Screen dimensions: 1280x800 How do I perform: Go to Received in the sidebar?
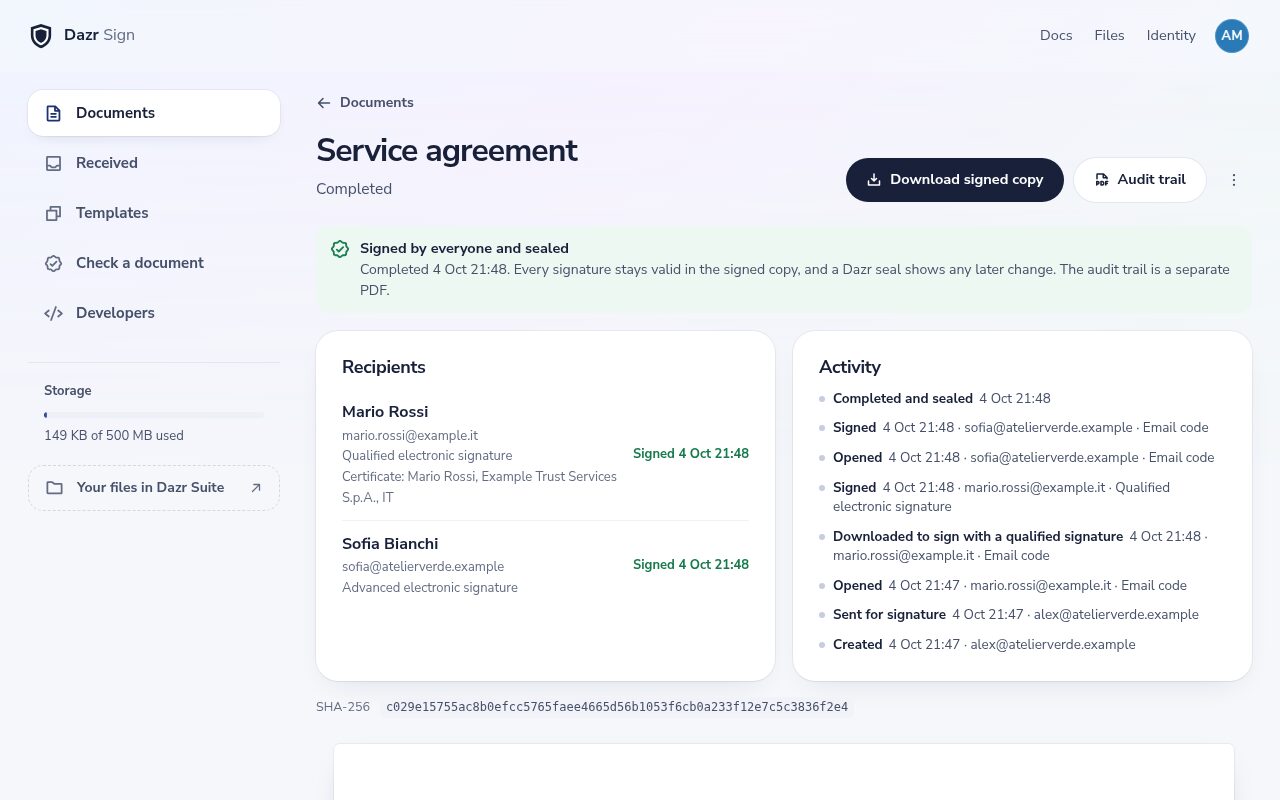pyautogui.click(x=154, y=163)
